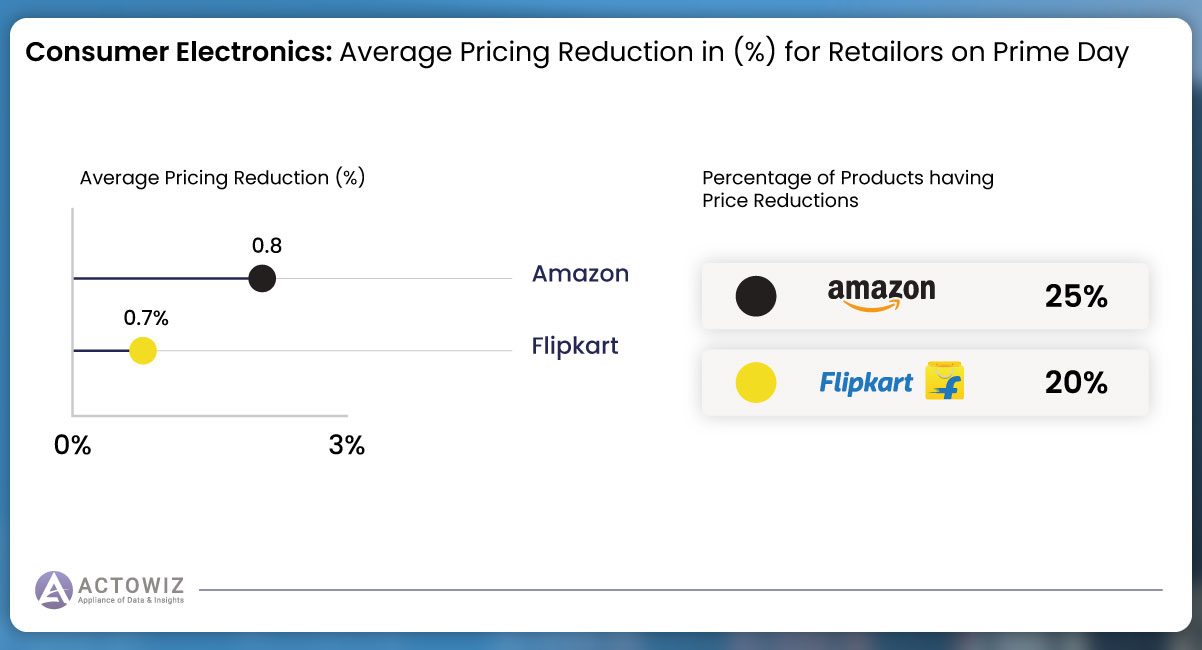Click the black Amazon data point

tap(262, 278)
